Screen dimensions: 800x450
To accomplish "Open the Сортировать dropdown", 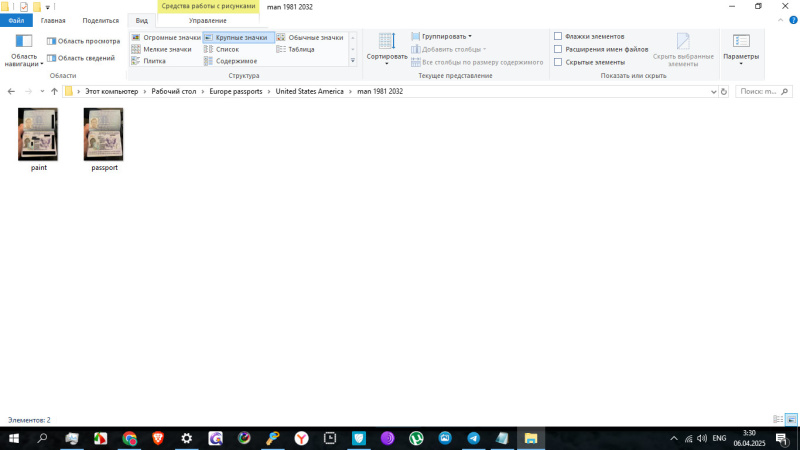I will (387, 48).
